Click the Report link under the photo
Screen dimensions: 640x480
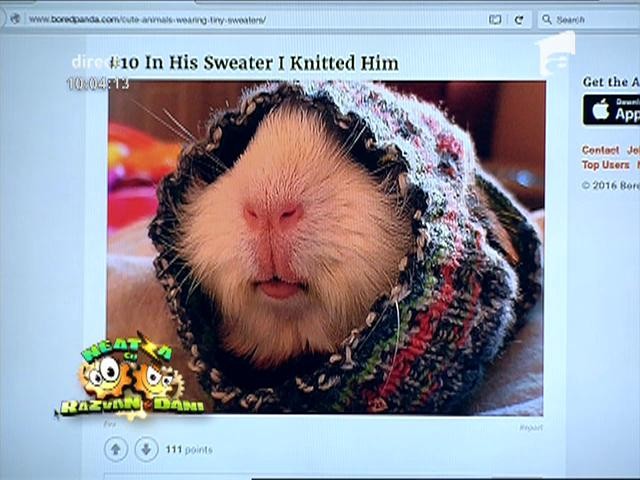pyautogui.click(x=531, y=427)
